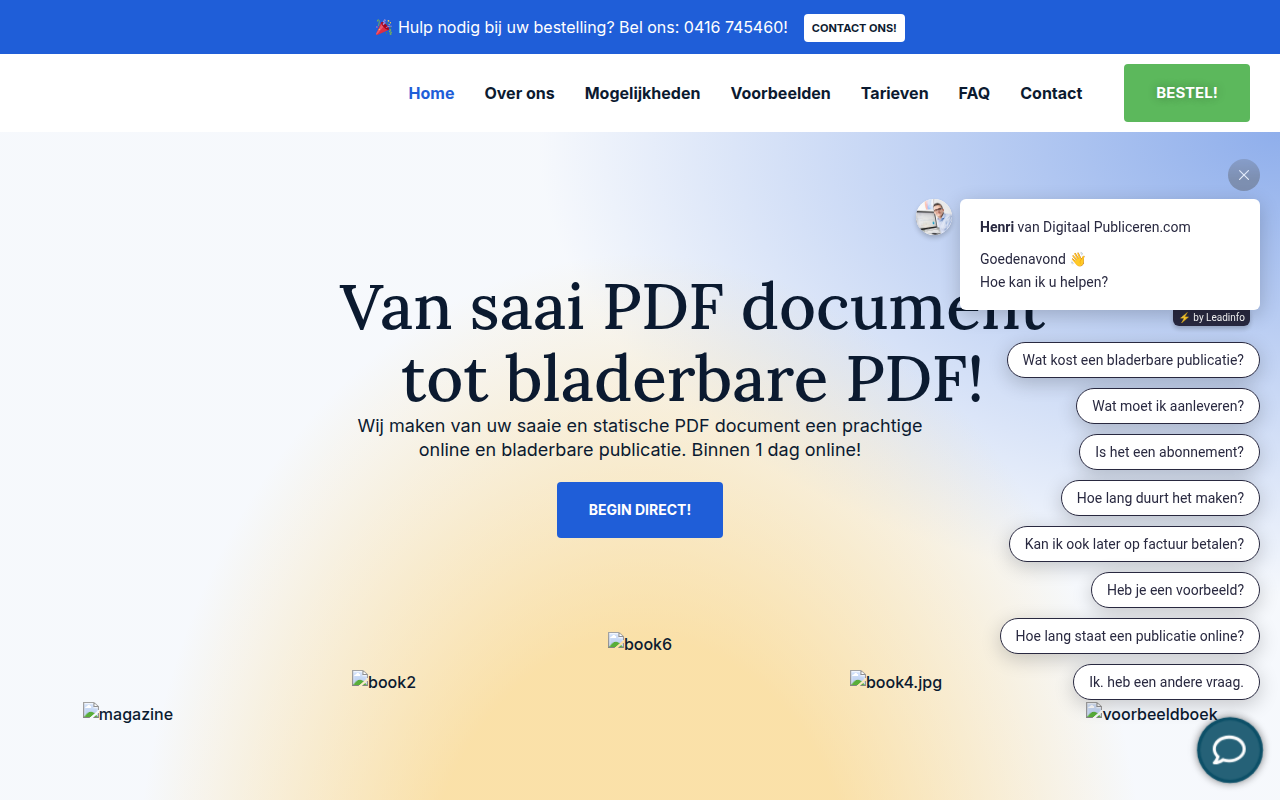
Task: Click the broken book2 image
Action: [x=384, y=682]
